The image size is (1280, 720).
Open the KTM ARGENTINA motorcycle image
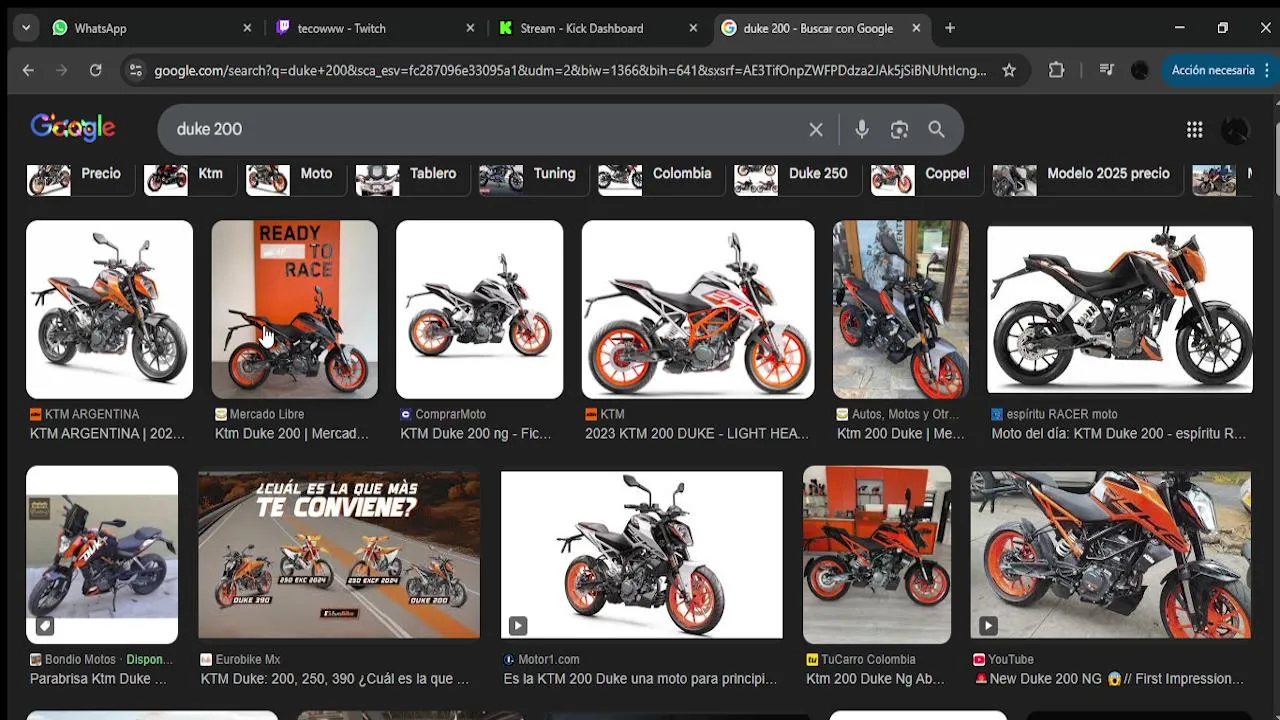[x=109, y=310]
